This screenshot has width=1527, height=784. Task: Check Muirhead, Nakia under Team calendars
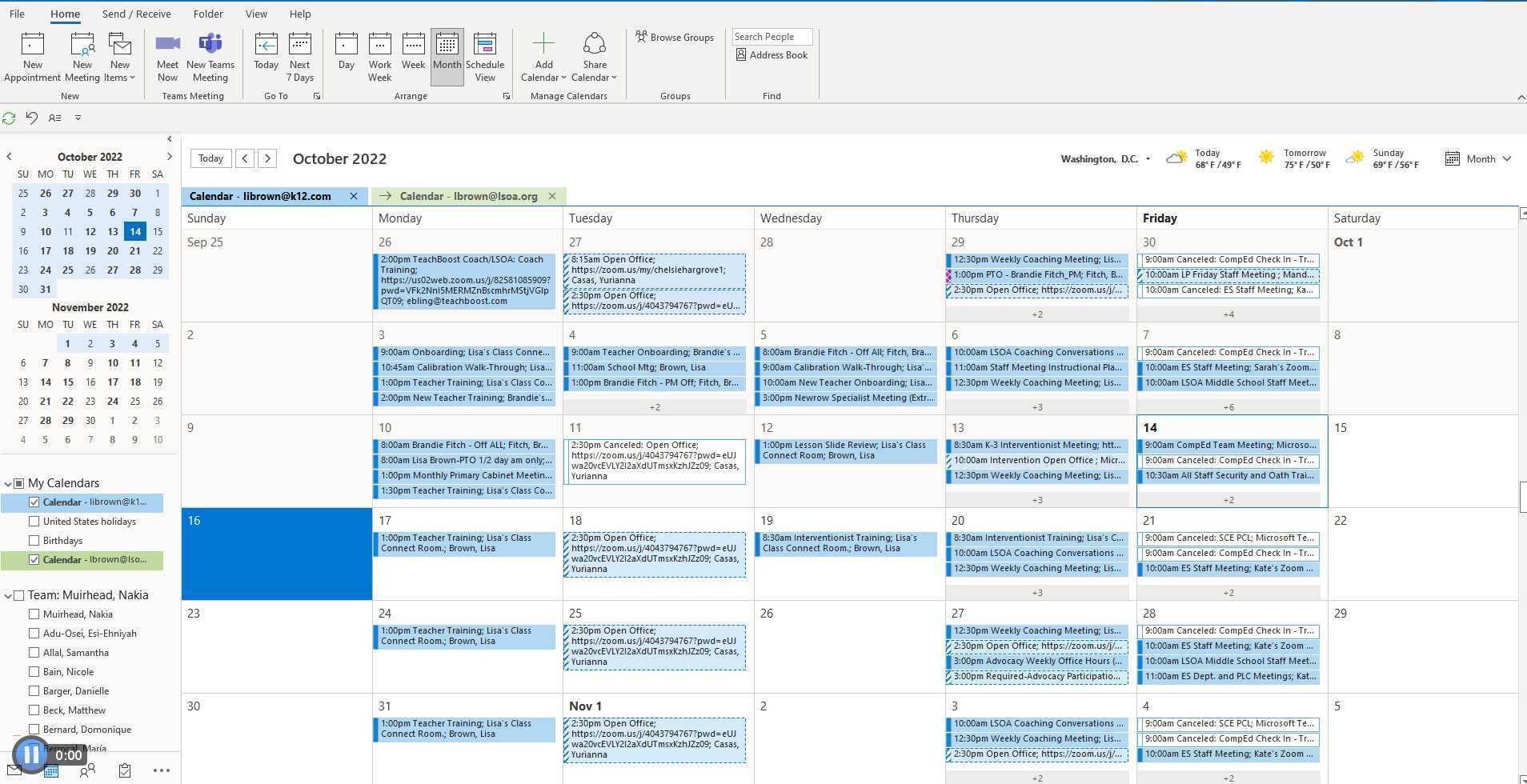[34, 614]
